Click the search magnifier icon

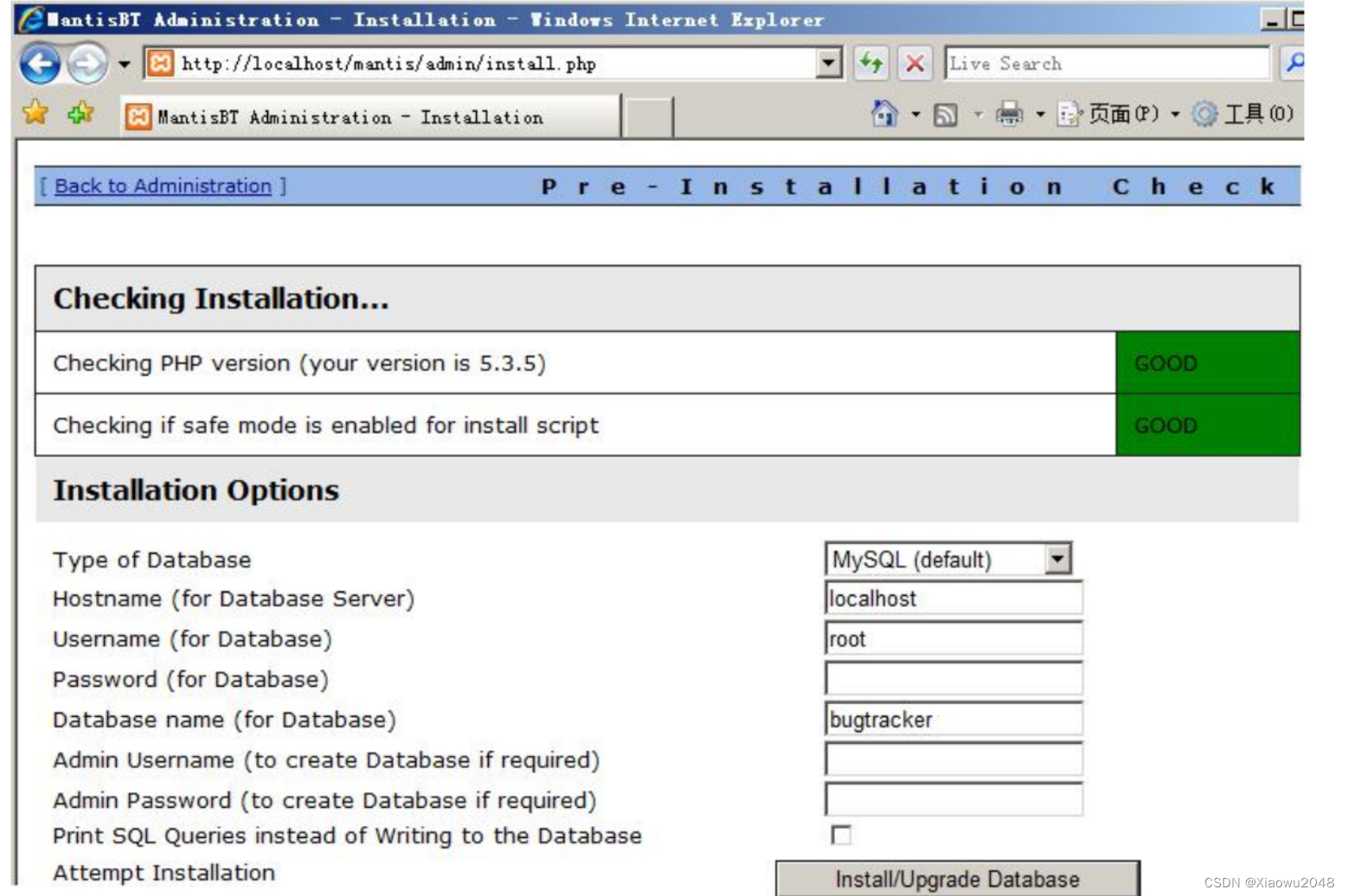pos(1293,63)
